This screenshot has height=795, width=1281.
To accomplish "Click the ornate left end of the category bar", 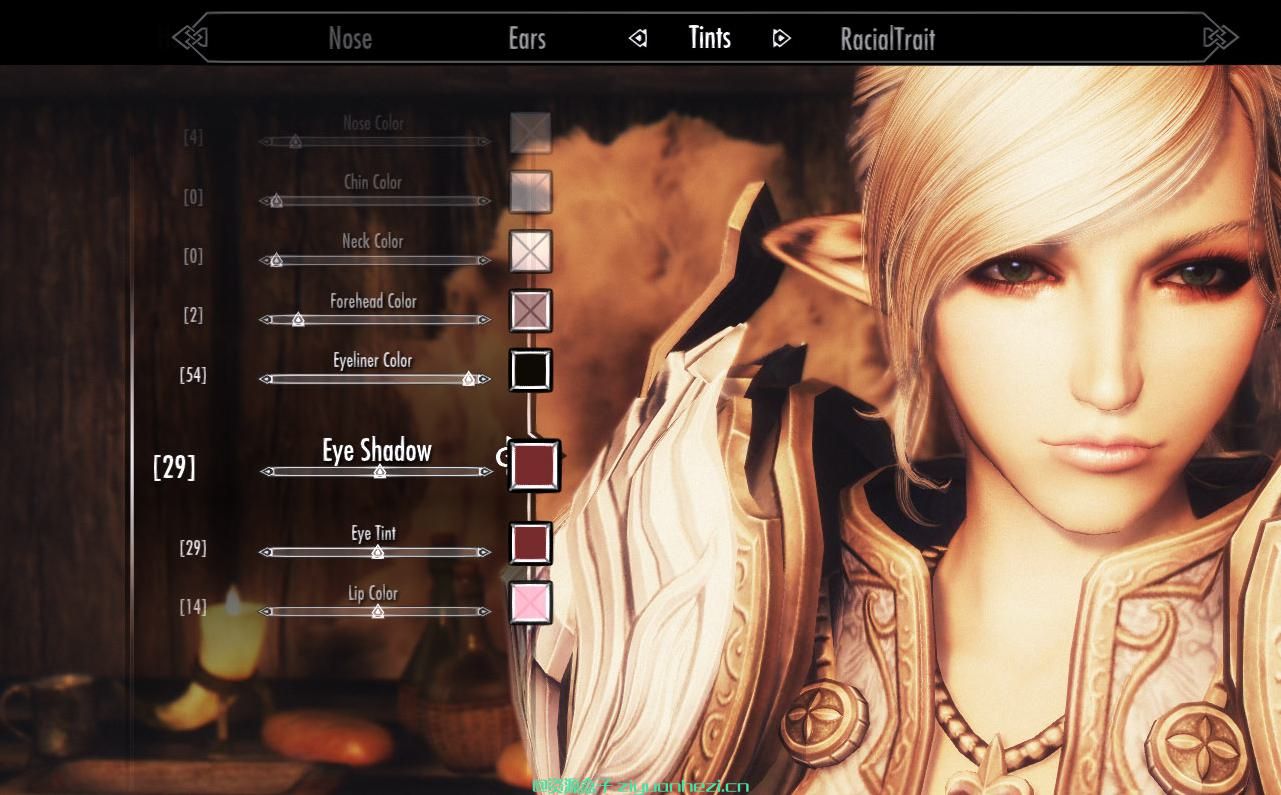I will (190, 38).
